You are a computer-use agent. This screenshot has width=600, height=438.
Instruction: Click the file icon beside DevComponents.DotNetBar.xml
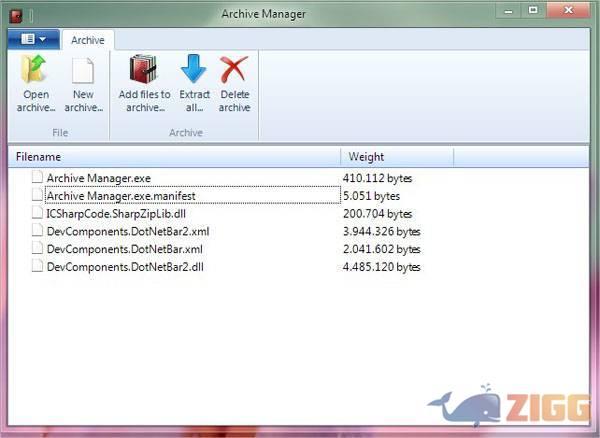pyautogui.click(x=37, y=248)
